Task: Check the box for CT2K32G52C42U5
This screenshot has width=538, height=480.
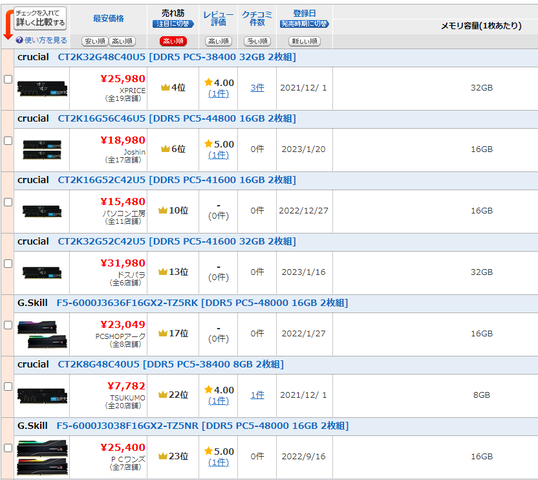Action: [x=8, y=264]
